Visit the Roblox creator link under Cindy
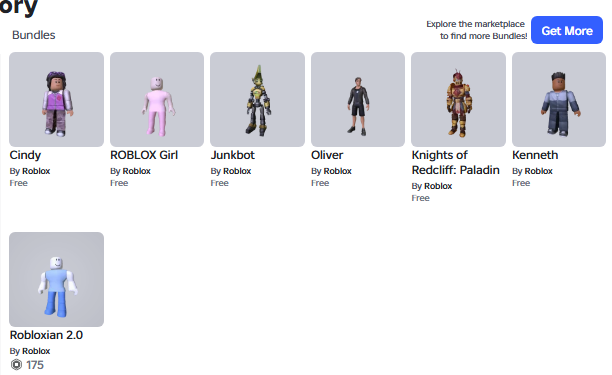 (36, 171)
